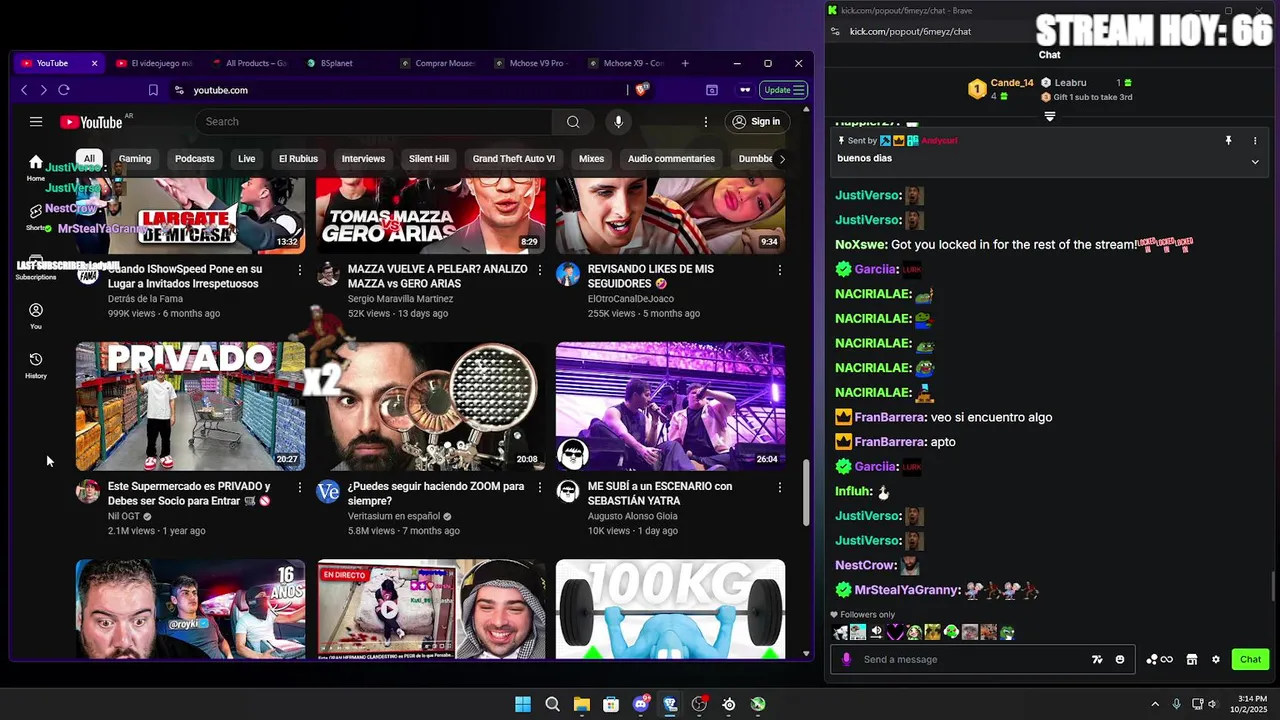The image size is (1280, 720).
Task: Reload the page in Brave
Action: tap(64, 90)
